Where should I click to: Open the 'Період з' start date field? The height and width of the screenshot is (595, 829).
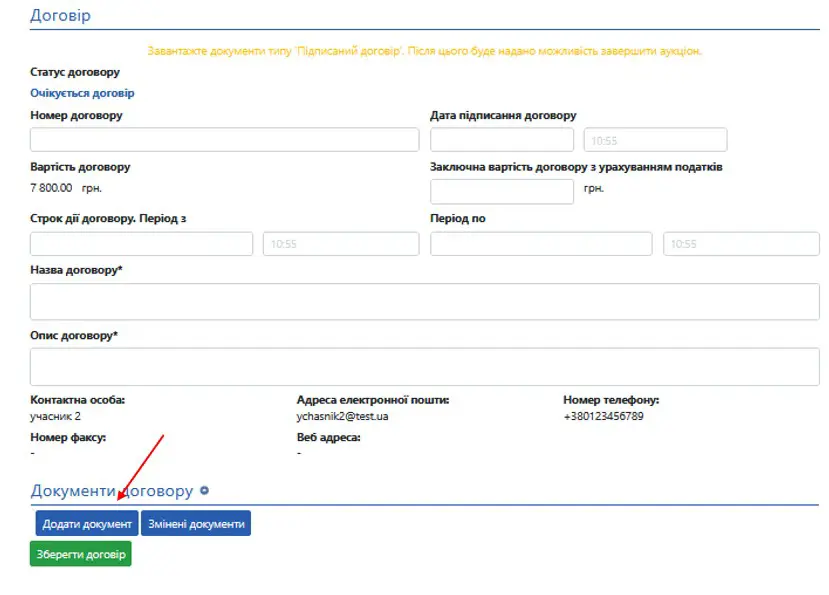click(141, 244)
